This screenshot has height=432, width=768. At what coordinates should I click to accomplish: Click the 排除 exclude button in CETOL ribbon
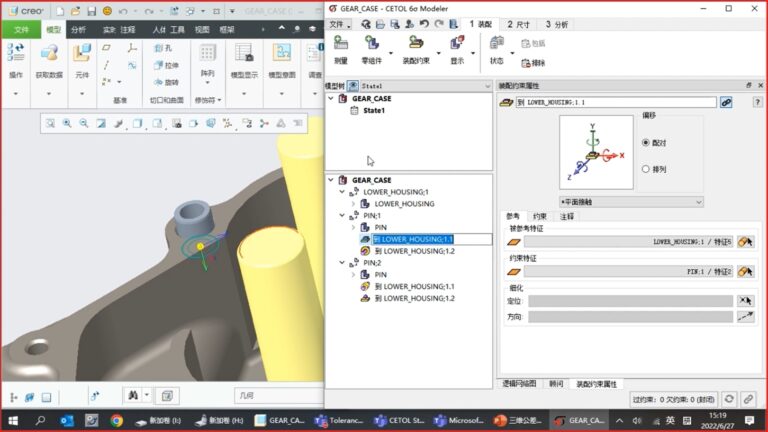tap(533, 63)
